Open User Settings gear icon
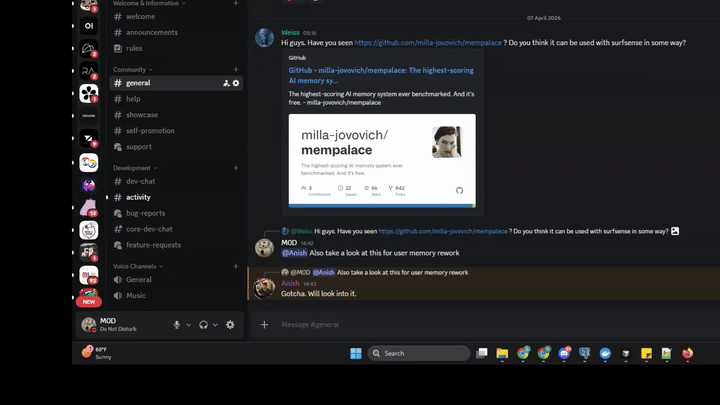The image size is (720, 405). coord(230,325)
